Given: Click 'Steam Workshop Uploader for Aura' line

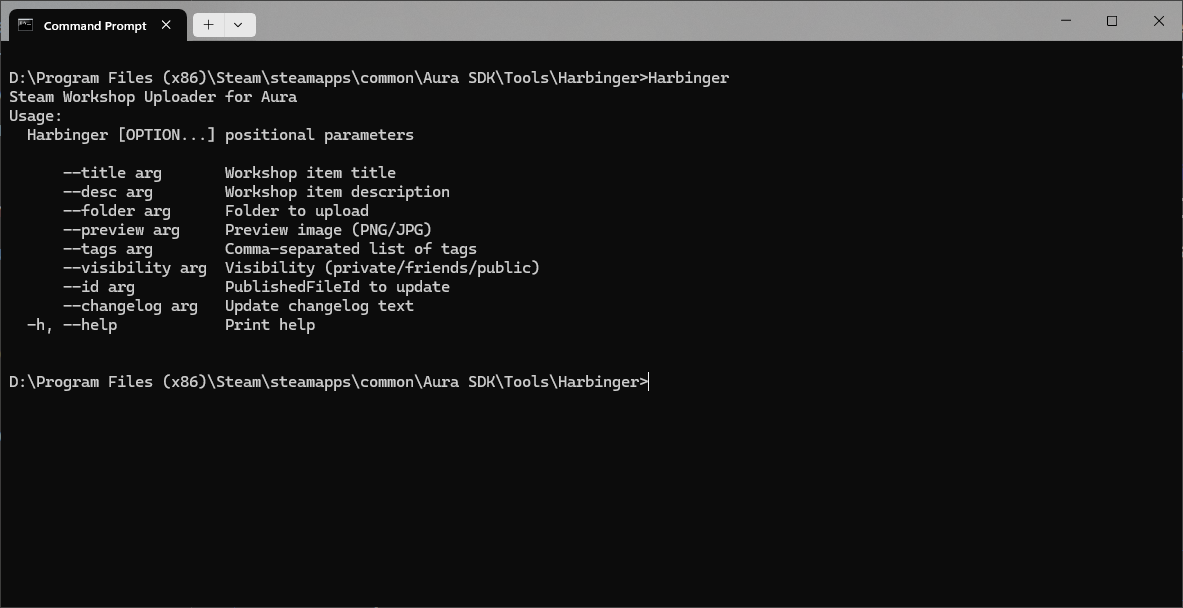Looking at the screenshot, I should [x=152, y=97].
